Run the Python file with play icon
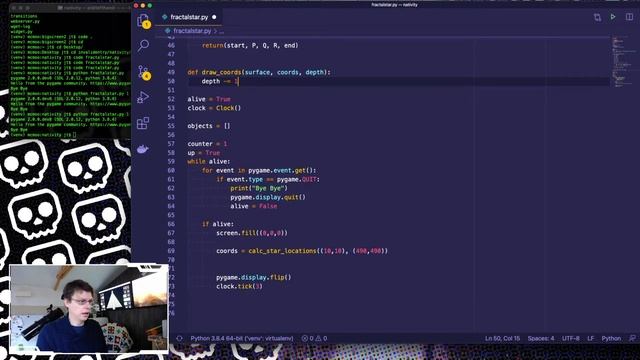 click(x=613, y=17)
